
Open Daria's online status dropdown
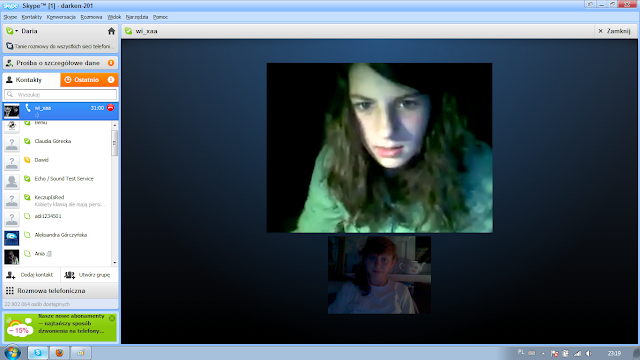tap(12, 31)
